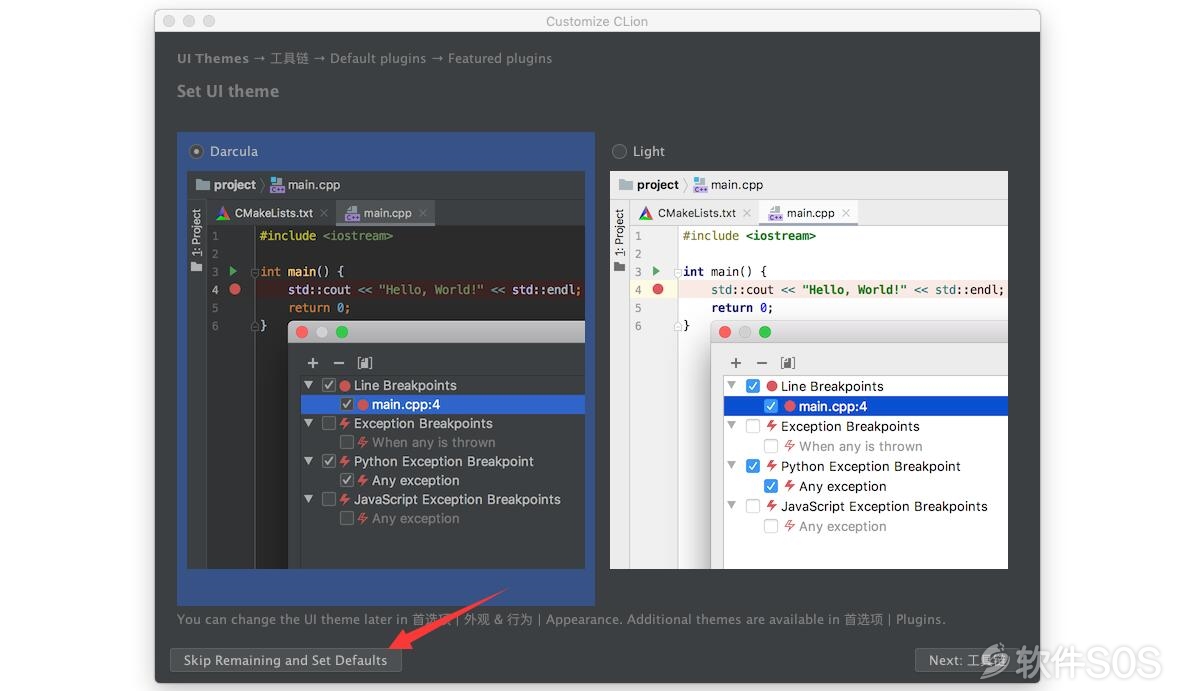The image size is (1178, 691).
Task: Open main.cpp tab in Light preview
Action: click(809, 213)
